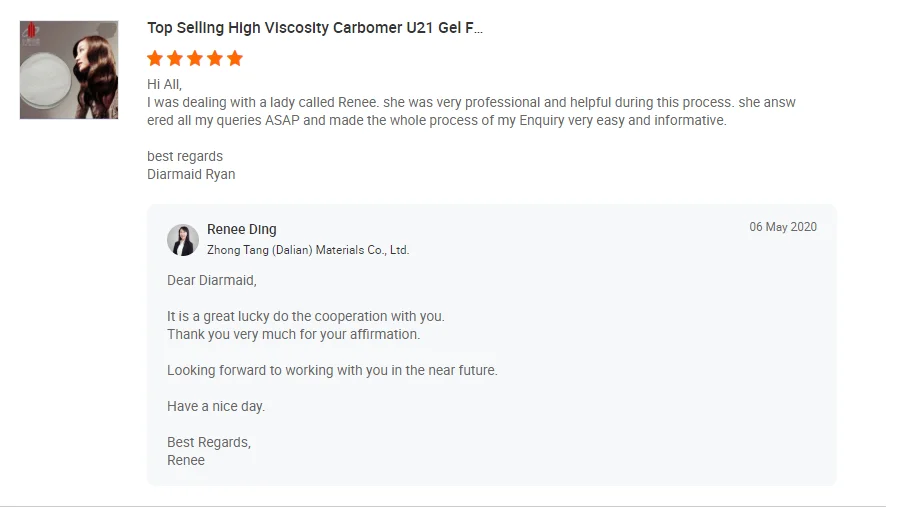Viewport: 908px width, 508px height.
Task: Click the second orange rating star
Action: pos(175,58)
